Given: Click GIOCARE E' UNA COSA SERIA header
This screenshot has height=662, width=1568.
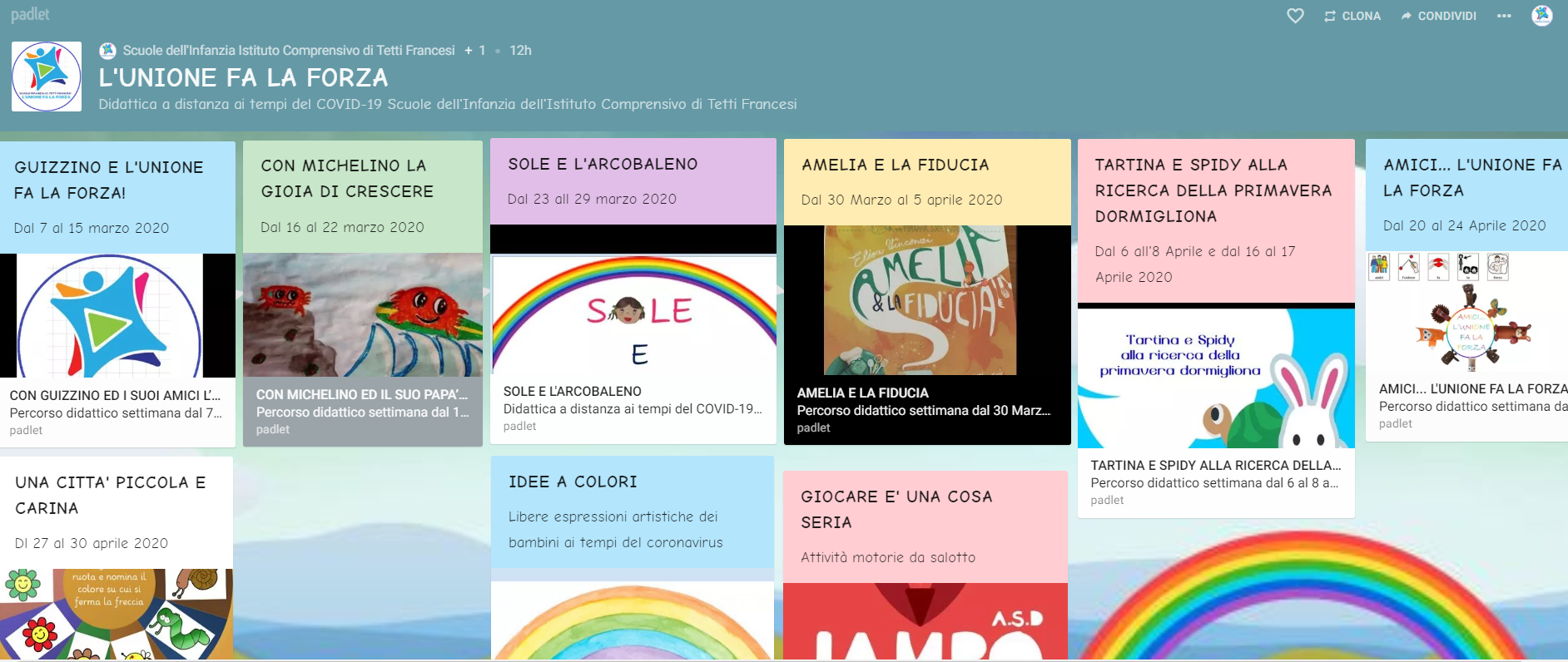Looking at the screenshot, I should point(897,510).
